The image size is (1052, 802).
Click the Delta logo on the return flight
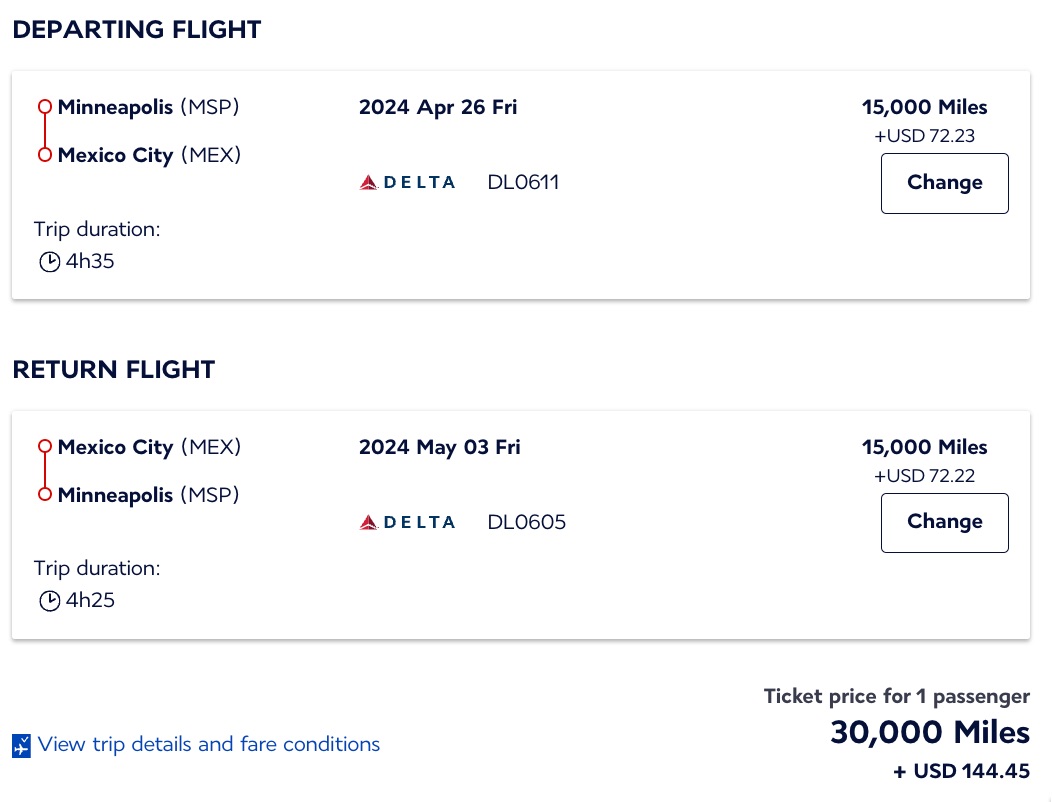pyautogui.click(x=406, y=522)
